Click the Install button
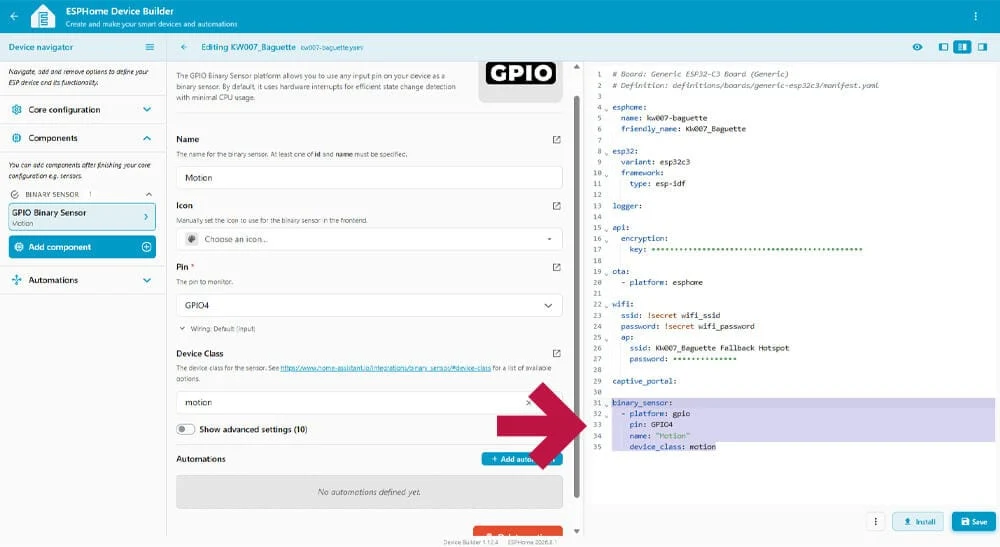 click(918, 521)
